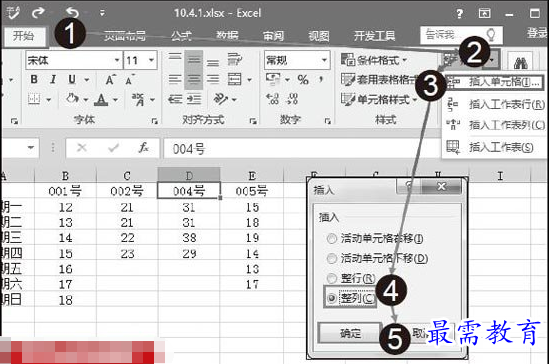Open the 对齐方式 group dialog launcher
549x364 pixels.
click(252, 121)
